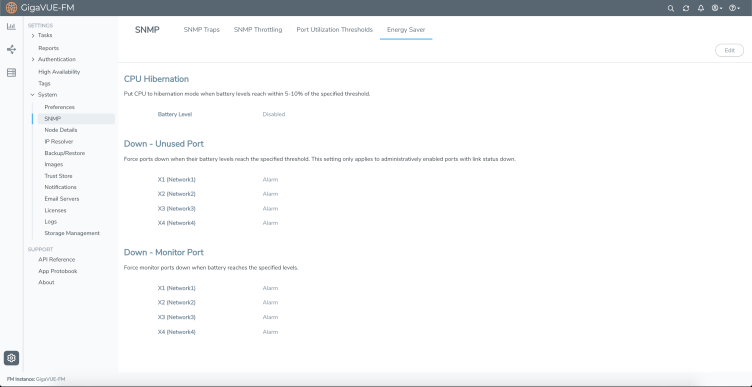
Task: Click X2 (Network2) under Down - Unused Port
Action: [x=176, y=194]
